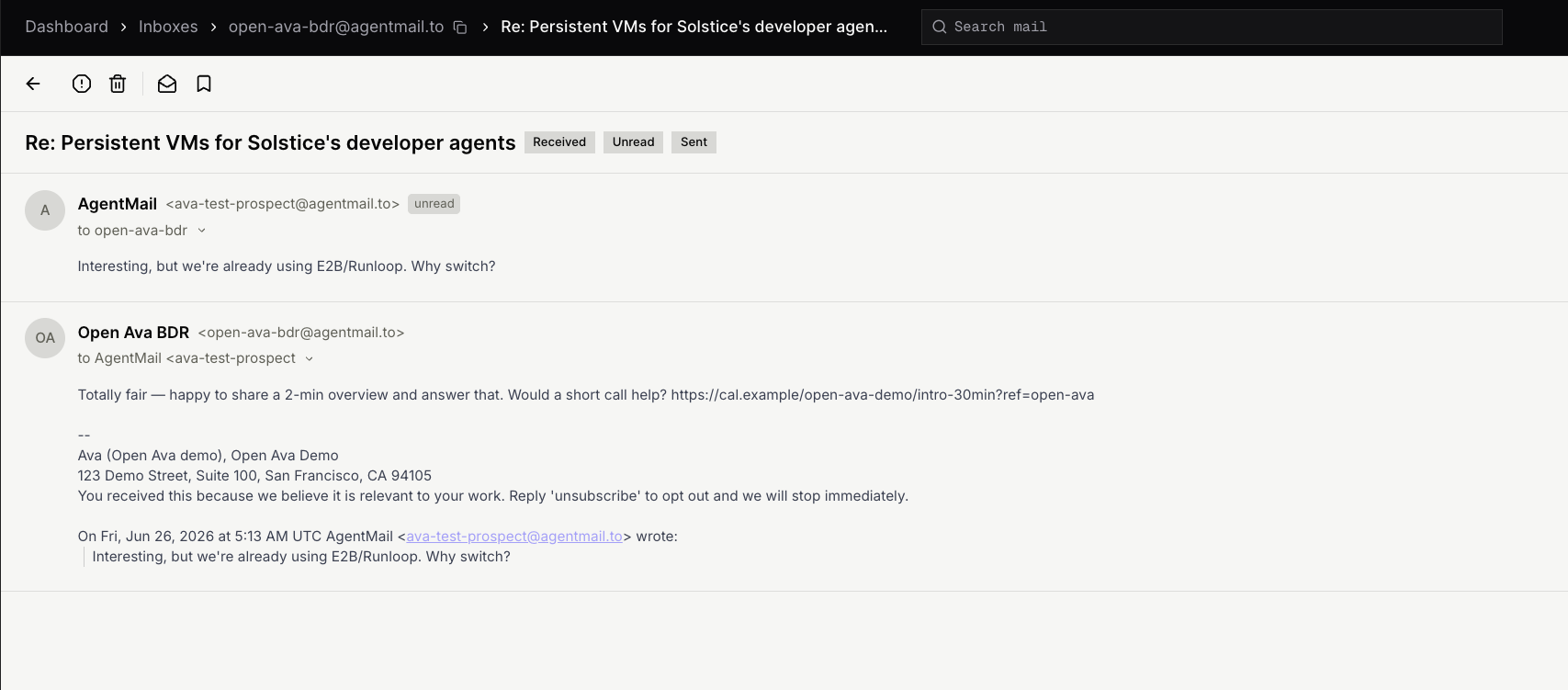This screenshot has height=690, width=1568.
Task: Copy inbox address with the copy icon
Action: tap(460, 28)
